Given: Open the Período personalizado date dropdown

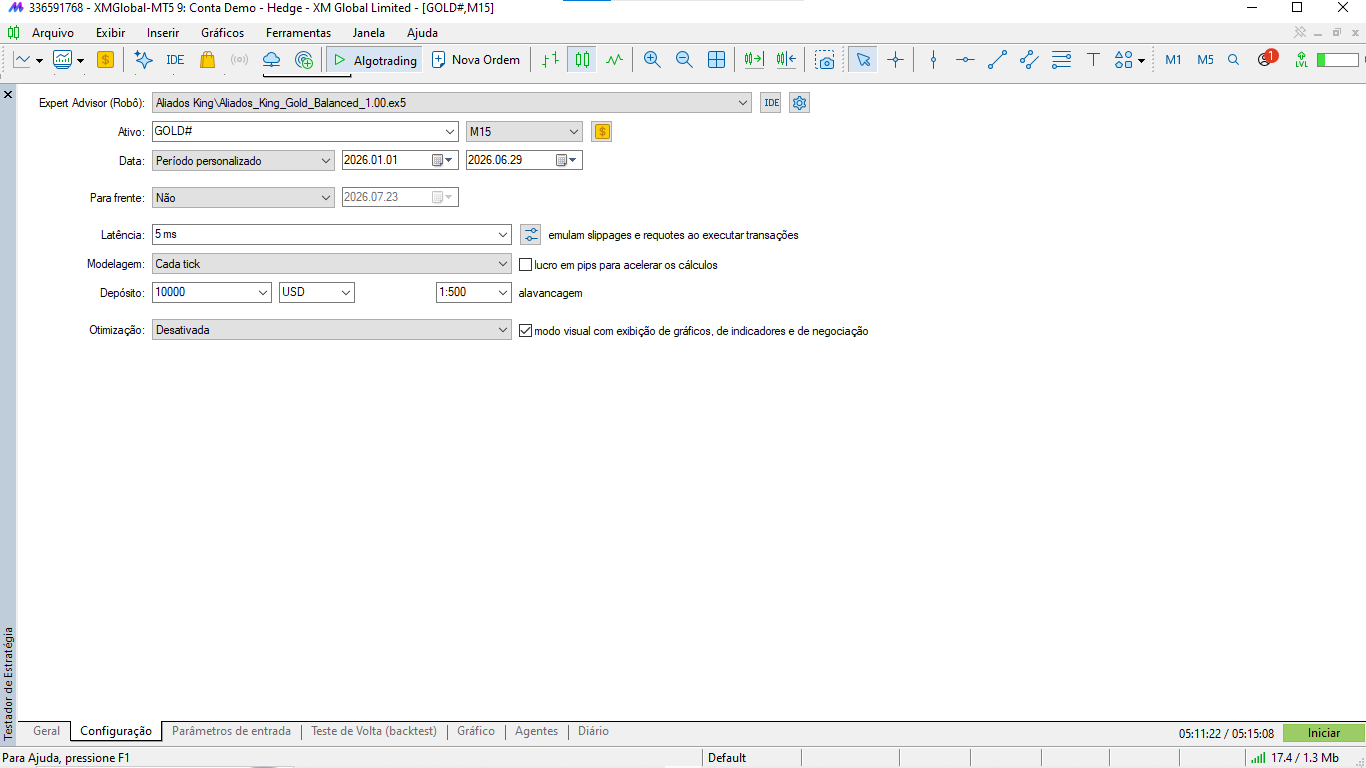Looking at the screenshot, I should [243, 160].
